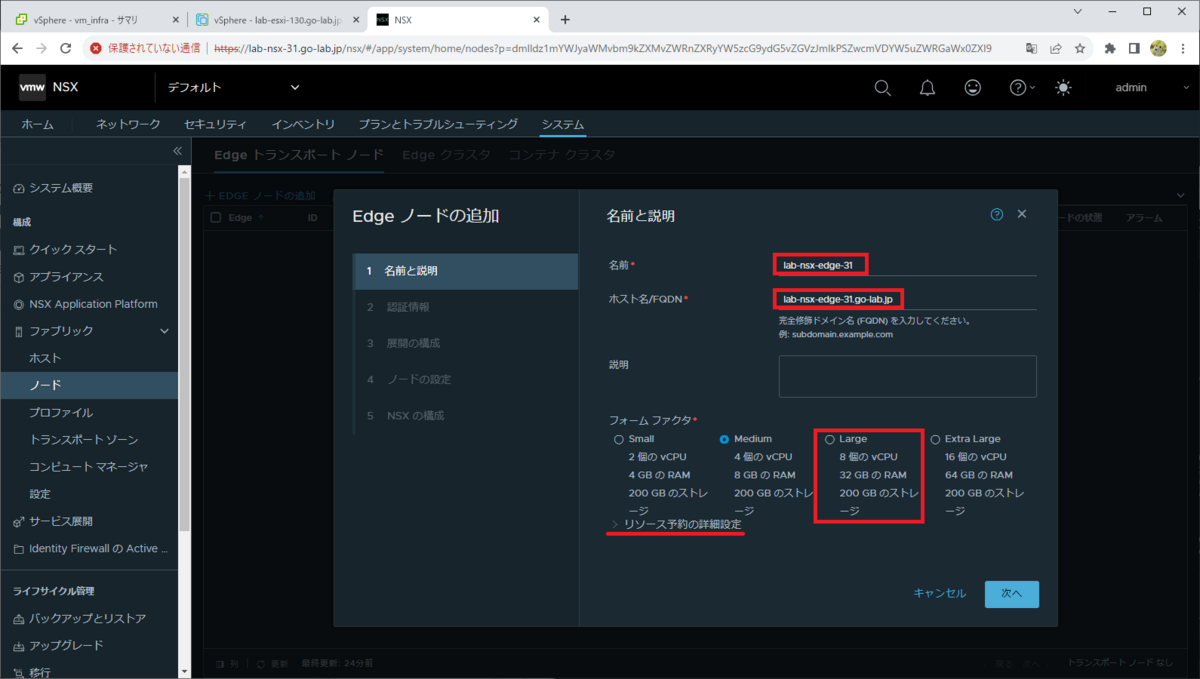This screenshot has height=679, width=1200.
Task: Open the notifications bell icon
Action: [x=927, y=88]
